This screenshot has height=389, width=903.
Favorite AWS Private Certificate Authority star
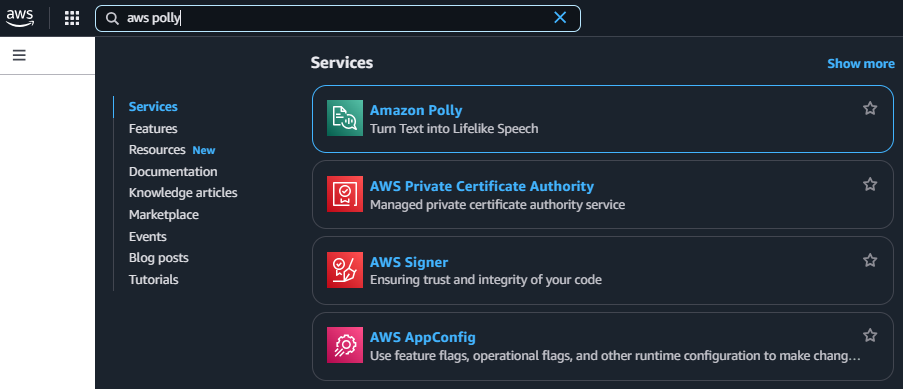pyautogui.click(x=870, y=184)
